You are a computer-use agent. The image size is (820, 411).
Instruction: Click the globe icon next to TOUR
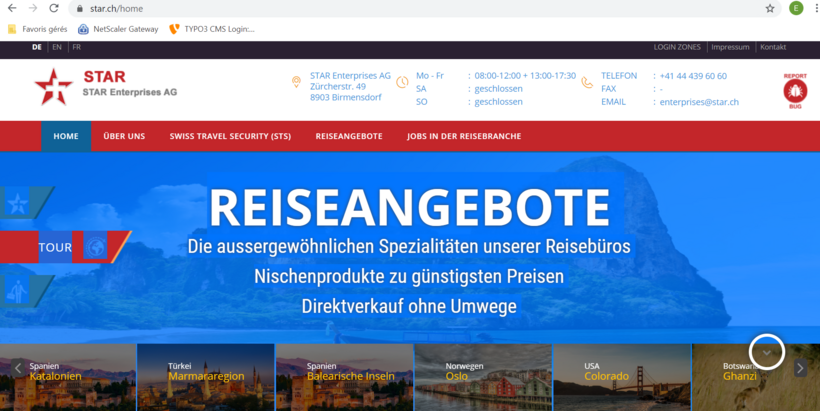pos(95,246)
